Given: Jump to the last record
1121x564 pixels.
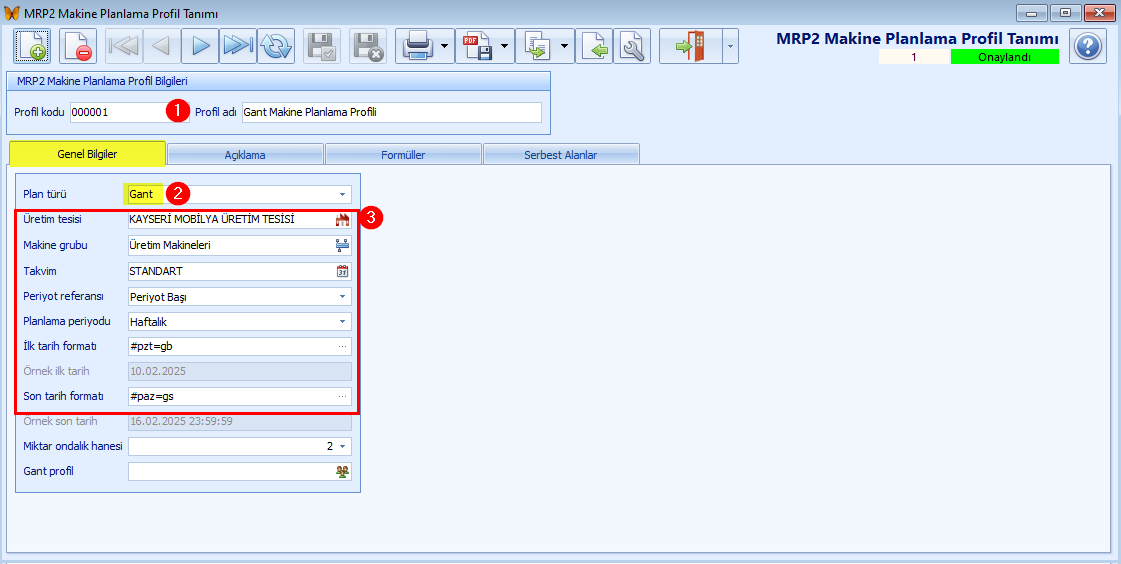Looking at the screenshot, I should click(x=238, y=46).
